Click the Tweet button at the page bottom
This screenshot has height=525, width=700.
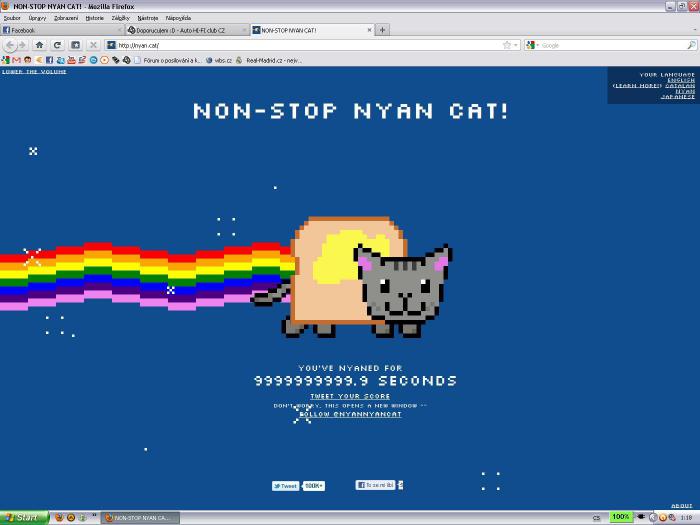286,485
